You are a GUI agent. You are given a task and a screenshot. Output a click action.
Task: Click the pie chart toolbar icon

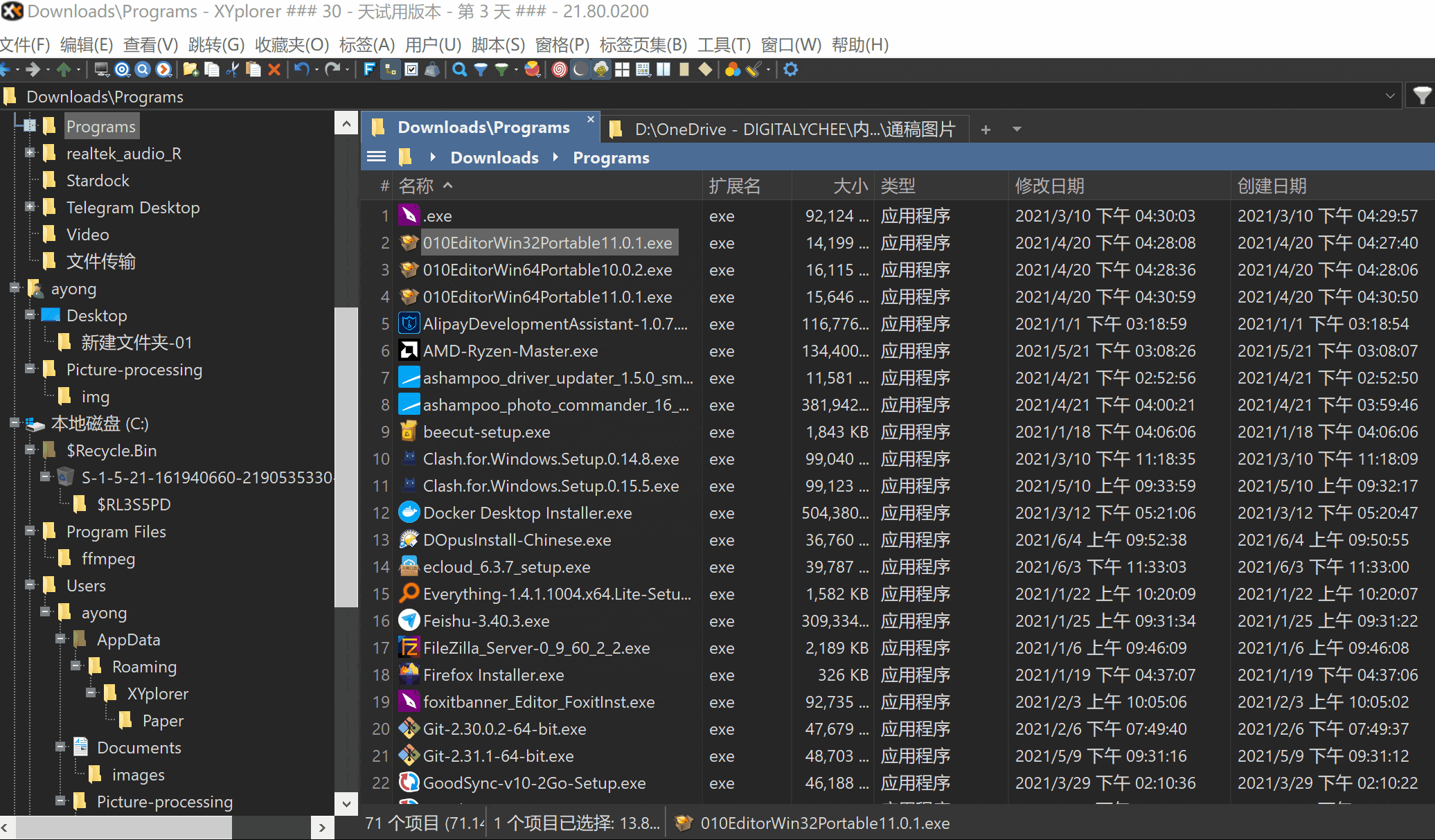pyautogui.click(x=533, y=69)
